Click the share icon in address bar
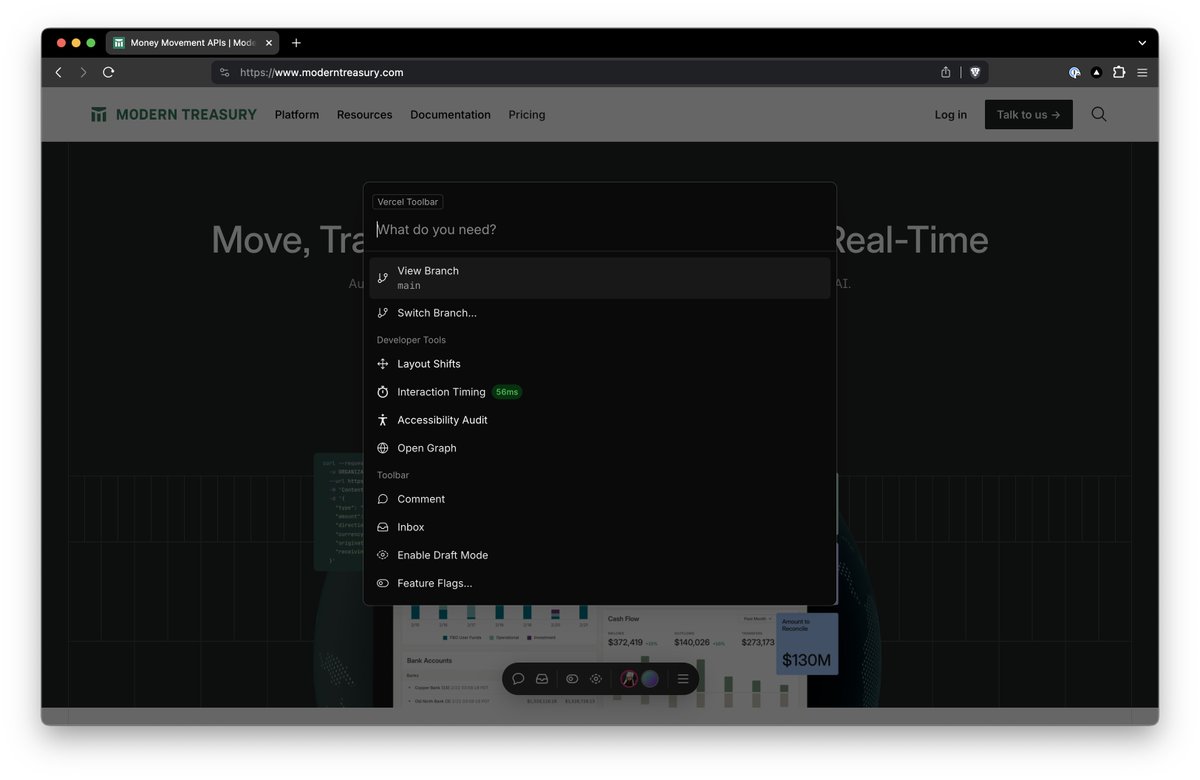Screen dimensions: 1200x780 946,72
